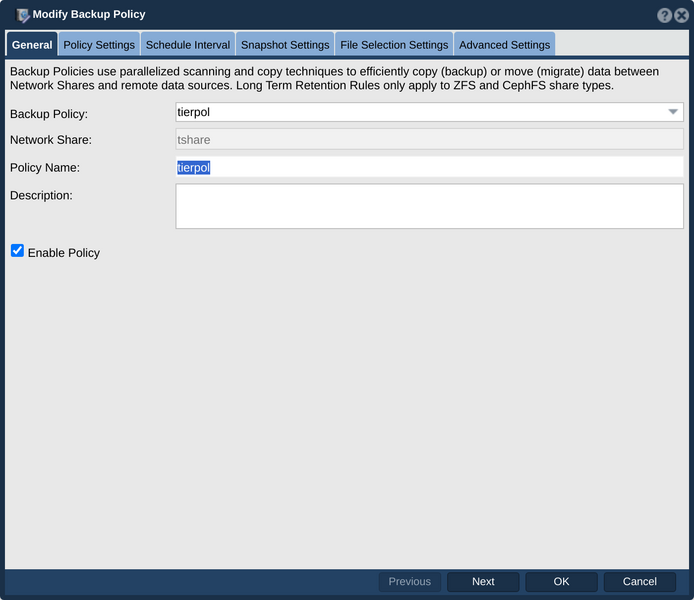Close the Modify Backup Policy dialog
This screenshot has width=694, height=600.
[681, 15]
